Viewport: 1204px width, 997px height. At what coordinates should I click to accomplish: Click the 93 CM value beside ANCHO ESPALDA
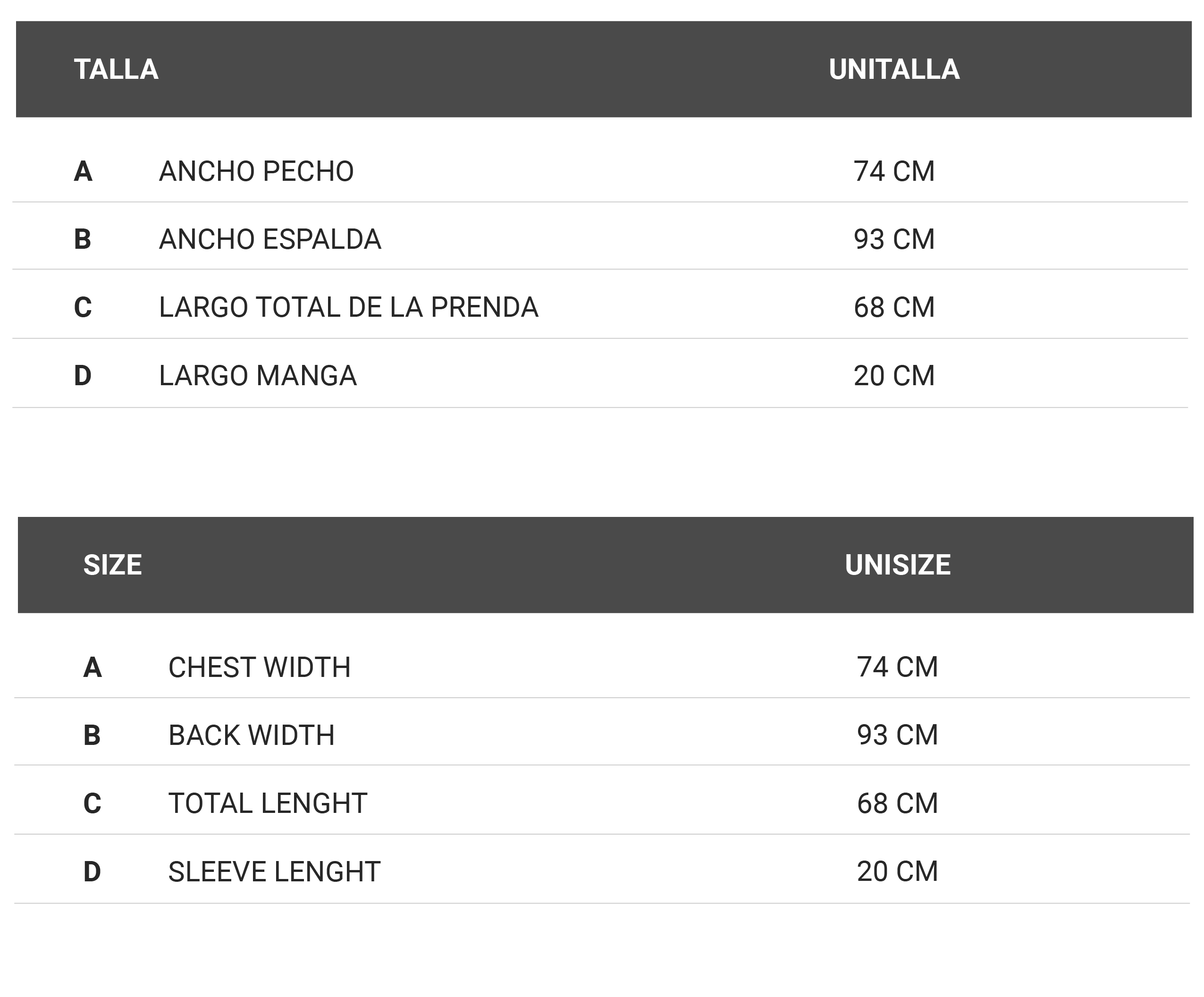(x=894, y=239)
